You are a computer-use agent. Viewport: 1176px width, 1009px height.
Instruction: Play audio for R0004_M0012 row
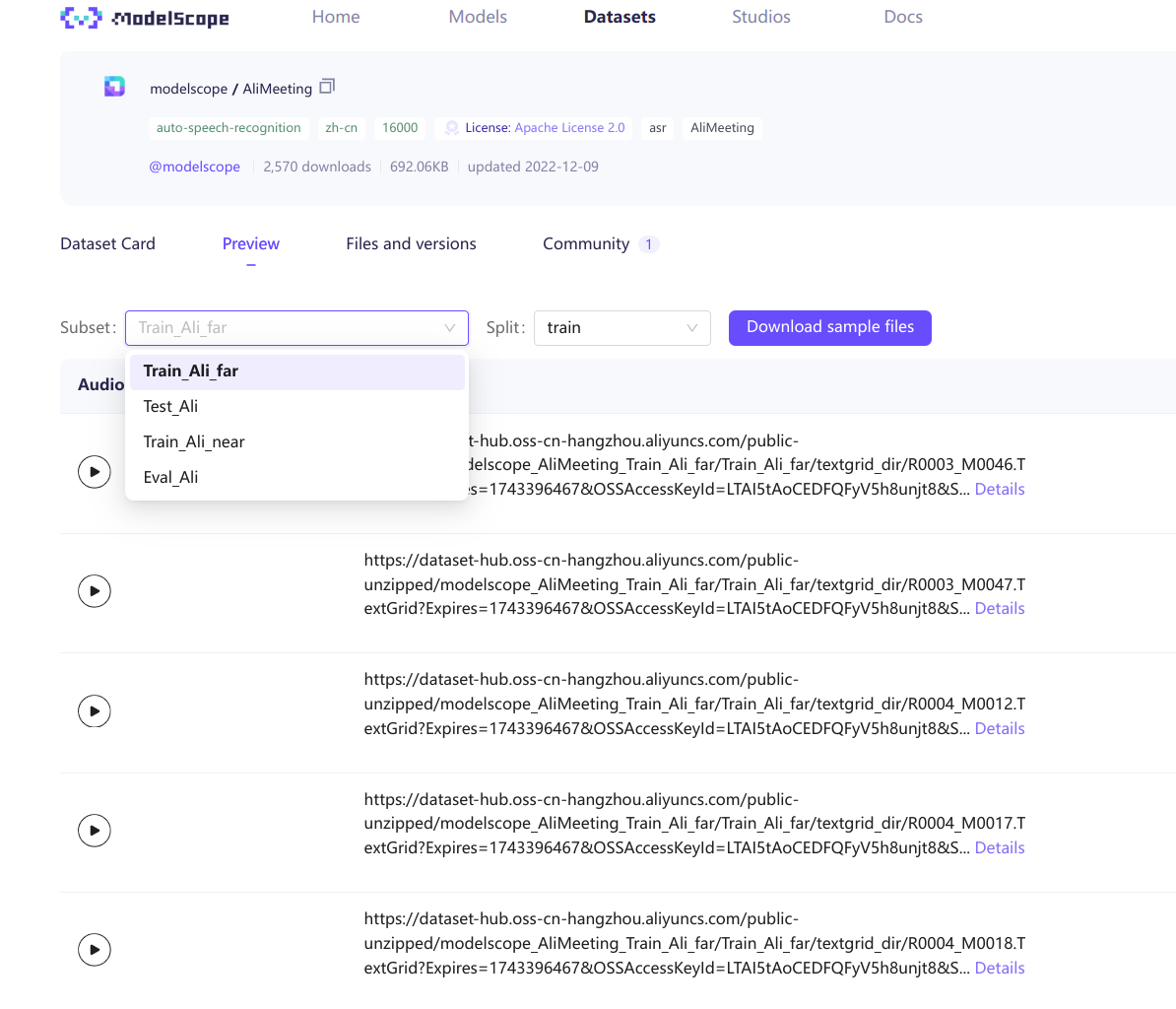coord(95,711)
